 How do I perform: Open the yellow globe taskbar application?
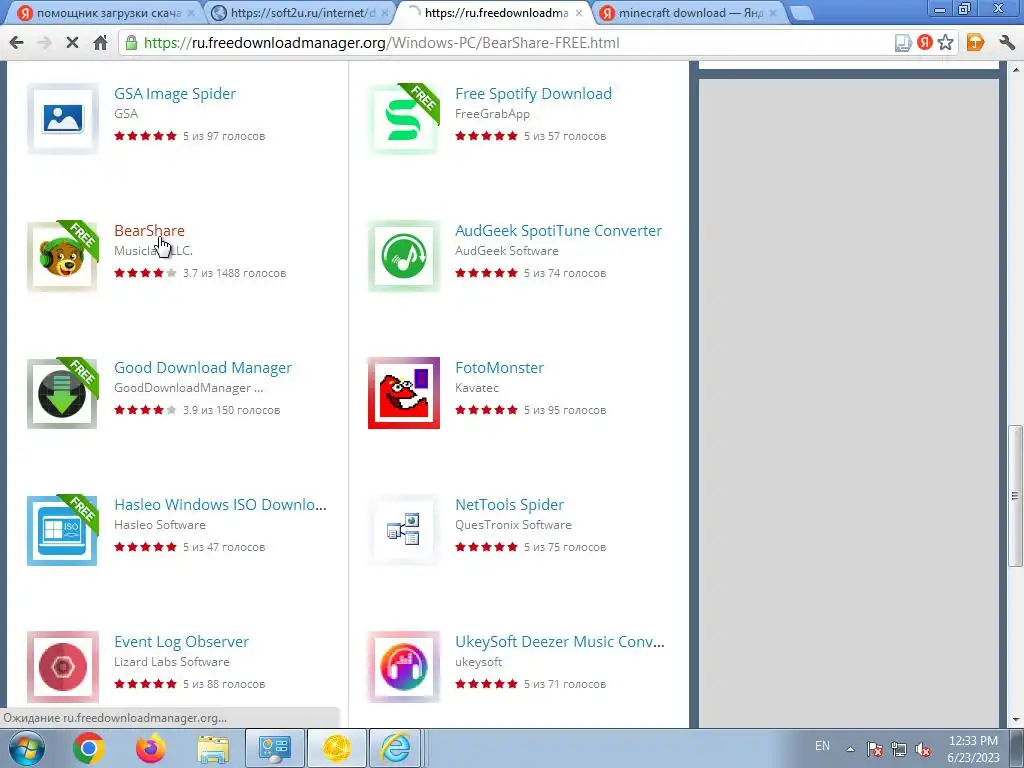click(337, 748)
